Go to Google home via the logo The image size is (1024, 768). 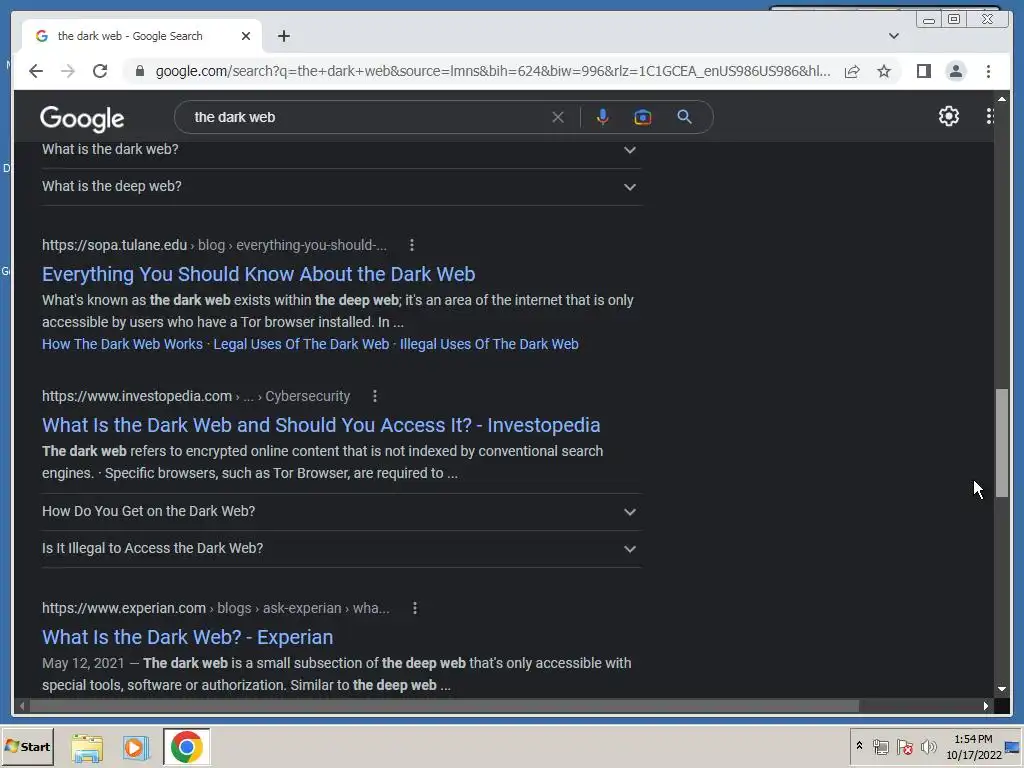tap(82, 118)
